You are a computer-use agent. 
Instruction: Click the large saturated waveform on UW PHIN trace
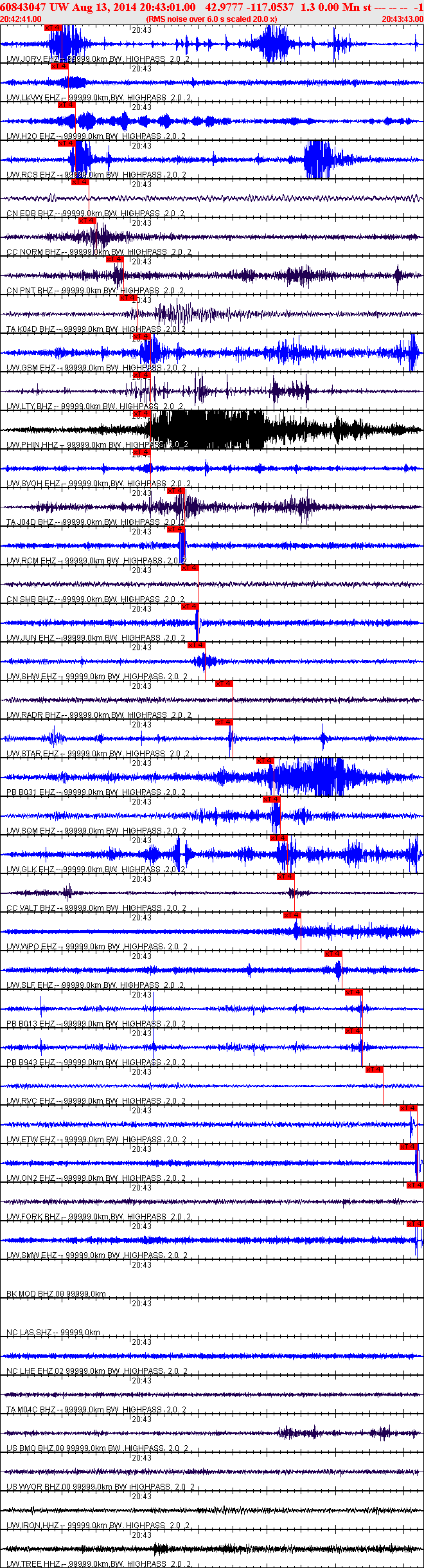click(x=207, y=430)
